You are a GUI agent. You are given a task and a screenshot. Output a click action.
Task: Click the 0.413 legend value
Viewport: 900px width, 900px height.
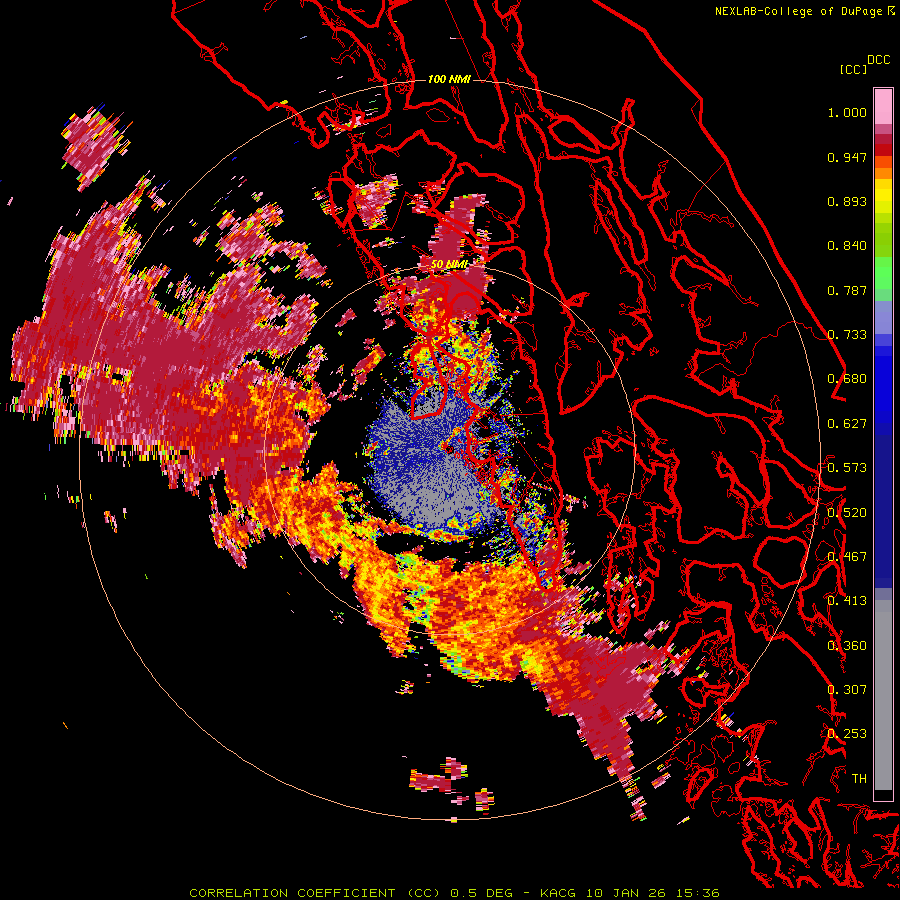click(x=847, y=601)
